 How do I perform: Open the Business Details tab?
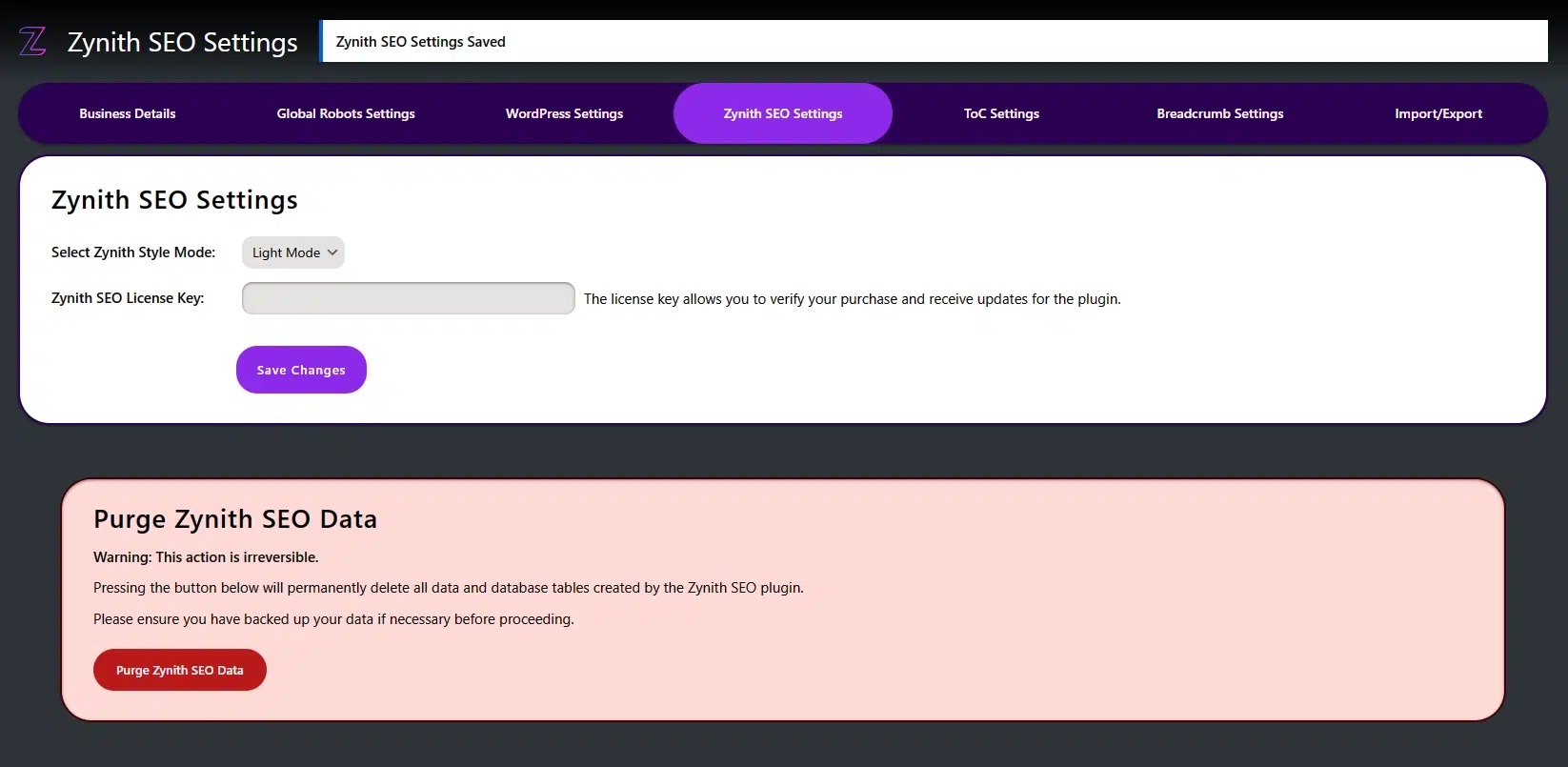[128, 113]
